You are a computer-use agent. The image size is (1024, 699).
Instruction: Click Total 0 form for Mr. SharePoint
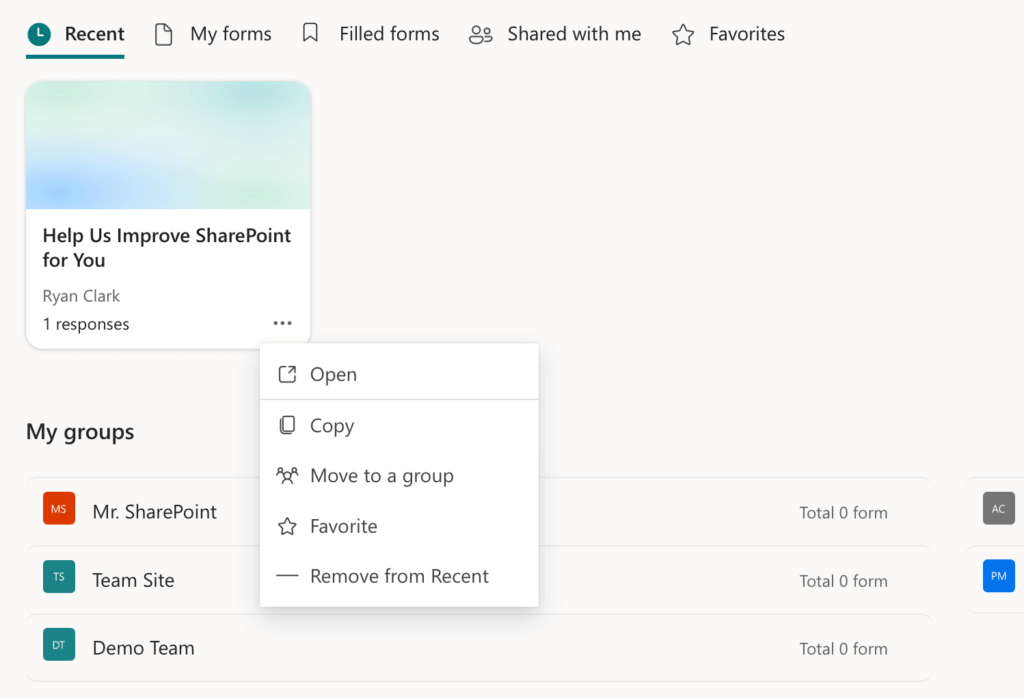coord(843,513)
